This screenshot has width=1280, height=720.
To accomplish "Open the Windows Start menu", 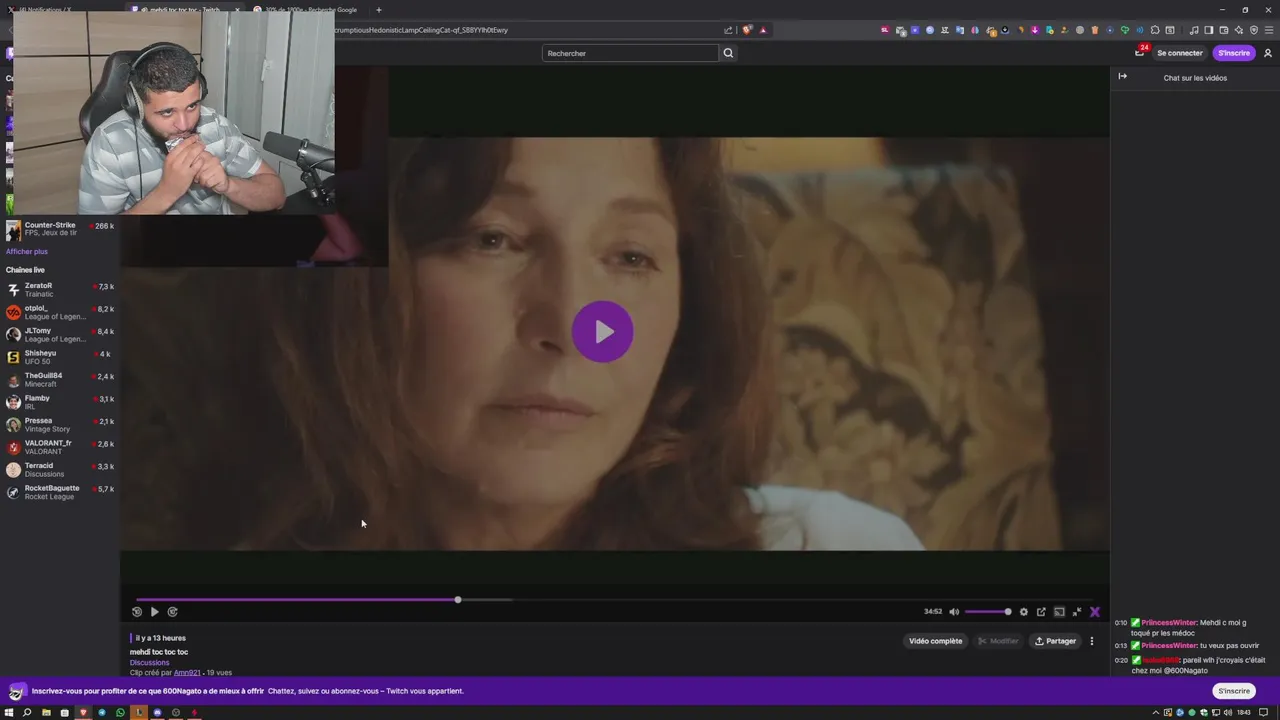I will pyautogui.click(x=9, y=713).
